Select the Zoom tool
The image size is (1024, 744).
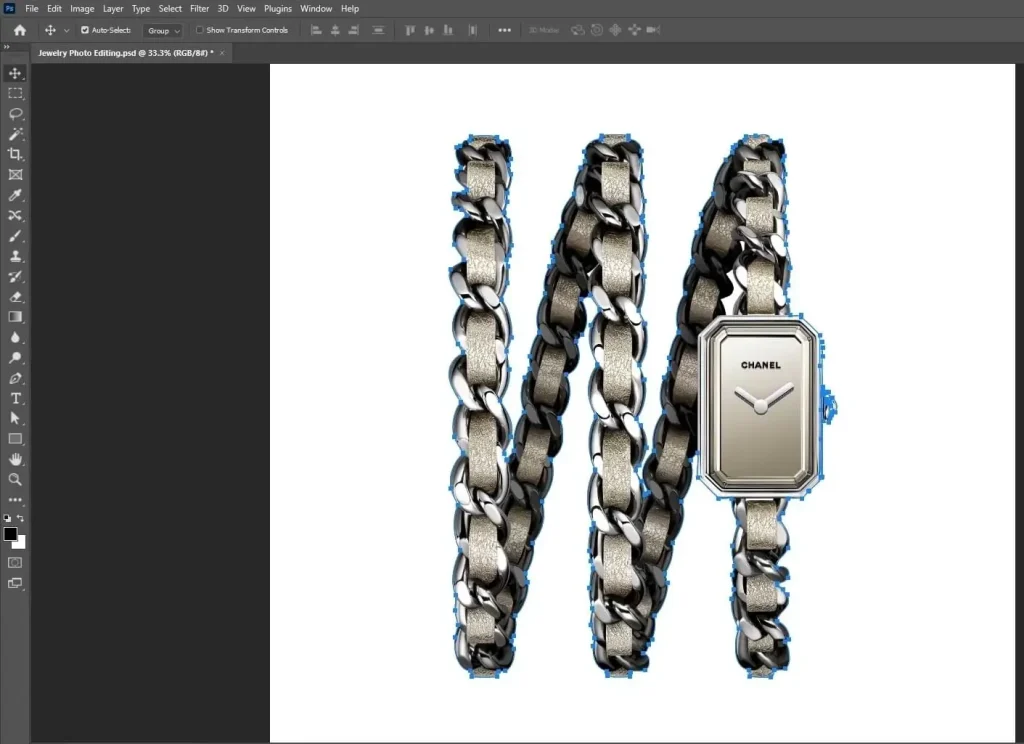(x=15, y=479)
